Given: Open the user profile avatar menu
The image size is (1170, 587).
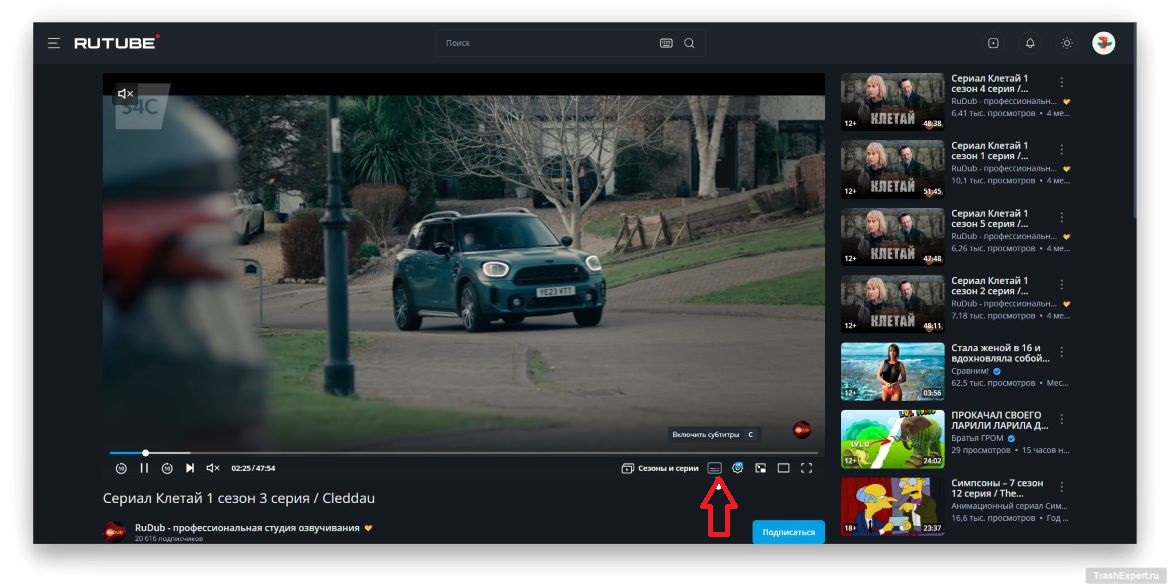Looking at the screenshot, I should (1103, 43).
